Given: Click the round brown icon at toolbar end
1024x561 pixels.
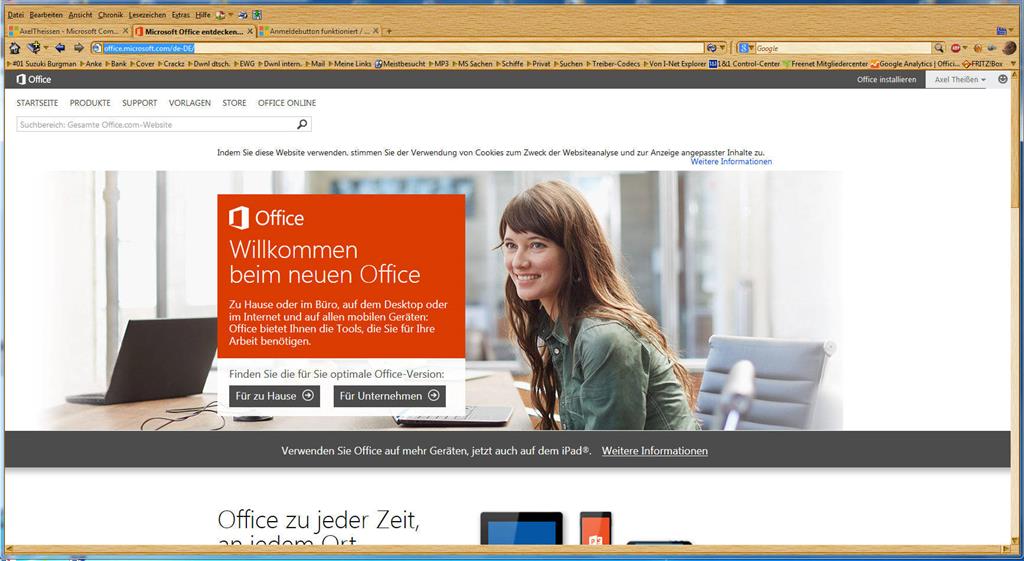Looking at the screenshot, I should click(1009, 48).
